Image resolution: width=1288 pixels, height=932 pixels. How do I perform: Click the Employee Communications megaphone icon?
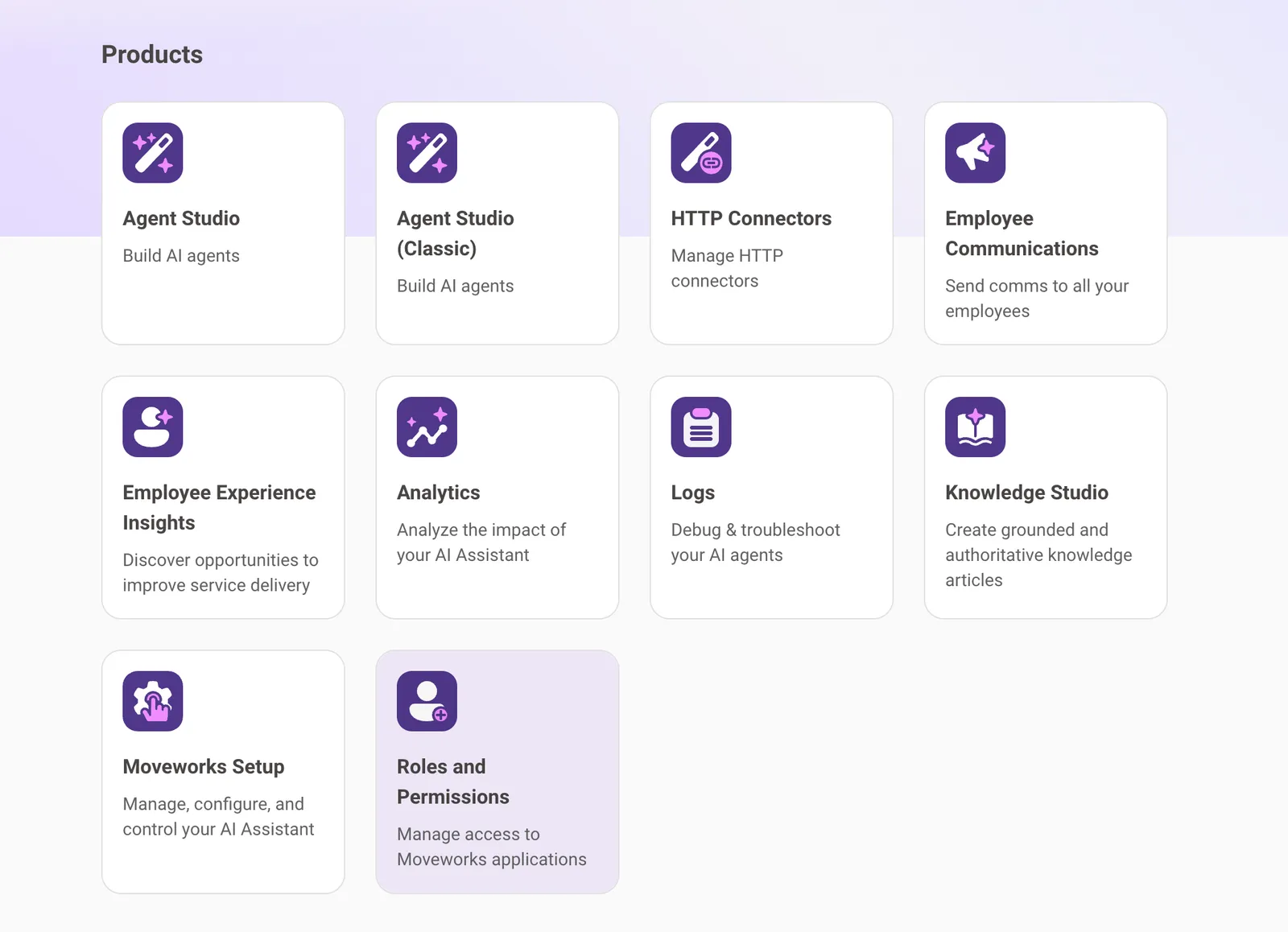pos(975,153)
